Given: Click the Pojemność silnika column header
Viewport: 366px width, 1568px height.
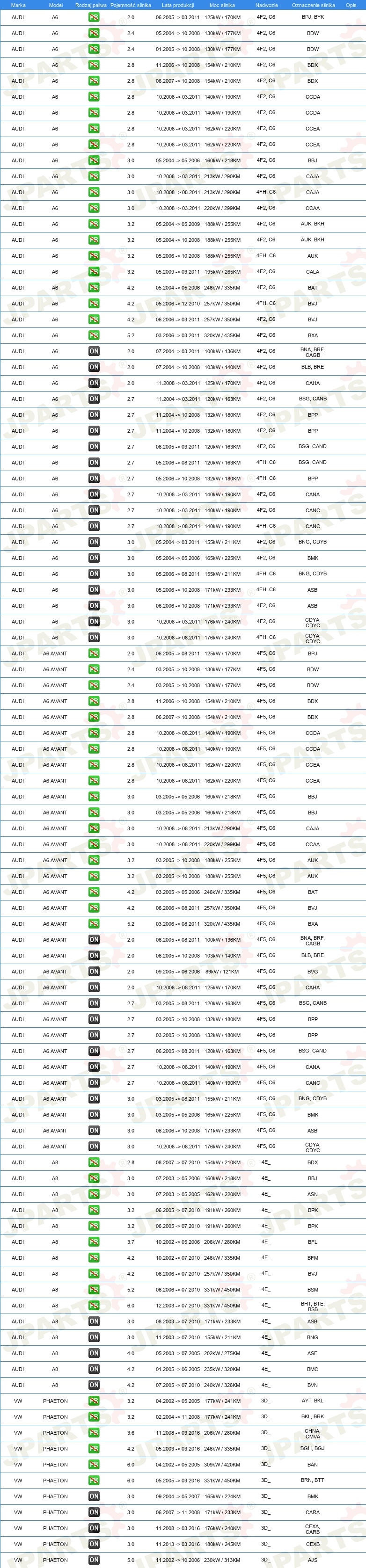Looking at the screenshot, I should (130, 5).
